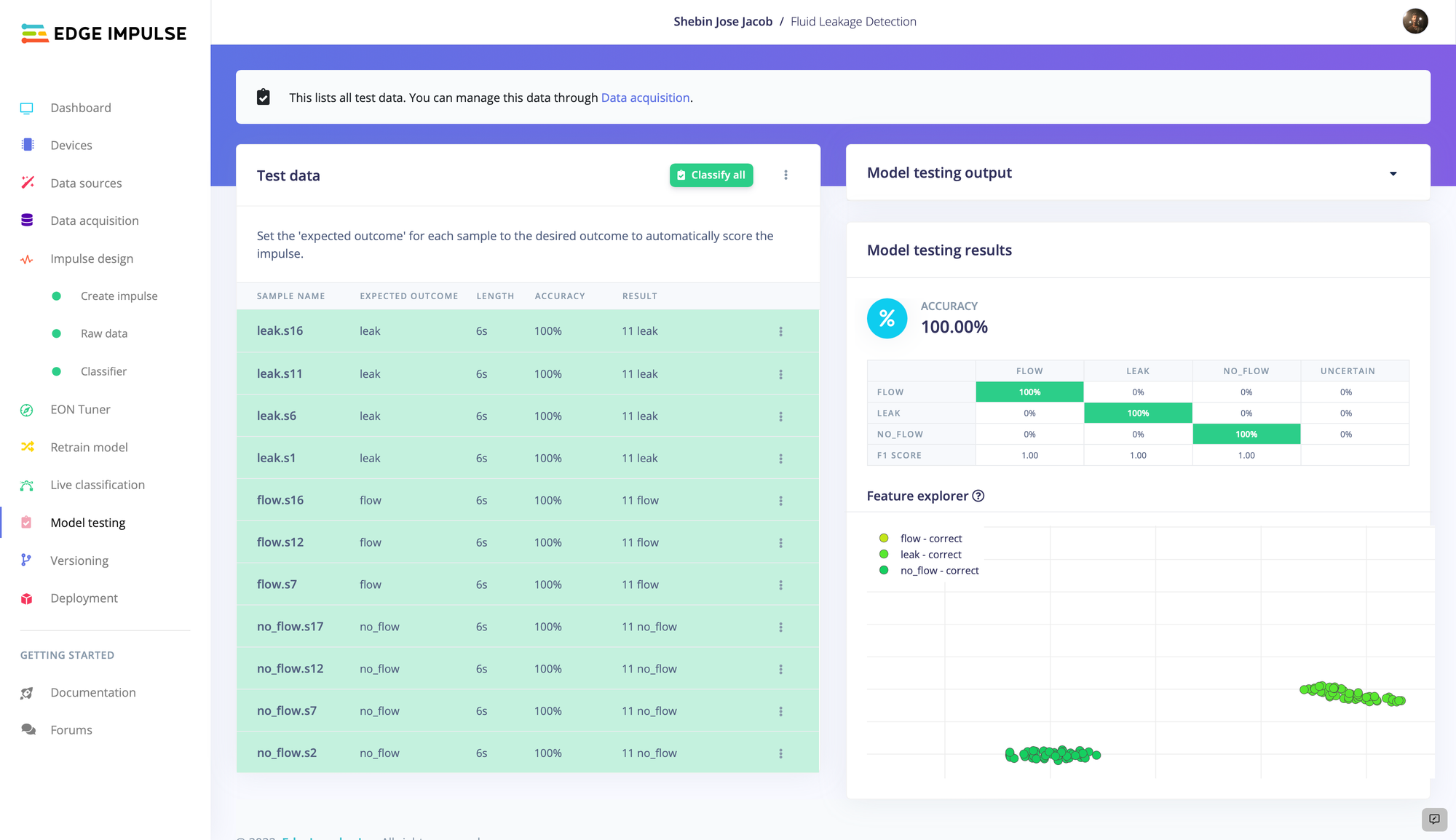Click the Dashboard monitor icon

click(x=27, y=108)
